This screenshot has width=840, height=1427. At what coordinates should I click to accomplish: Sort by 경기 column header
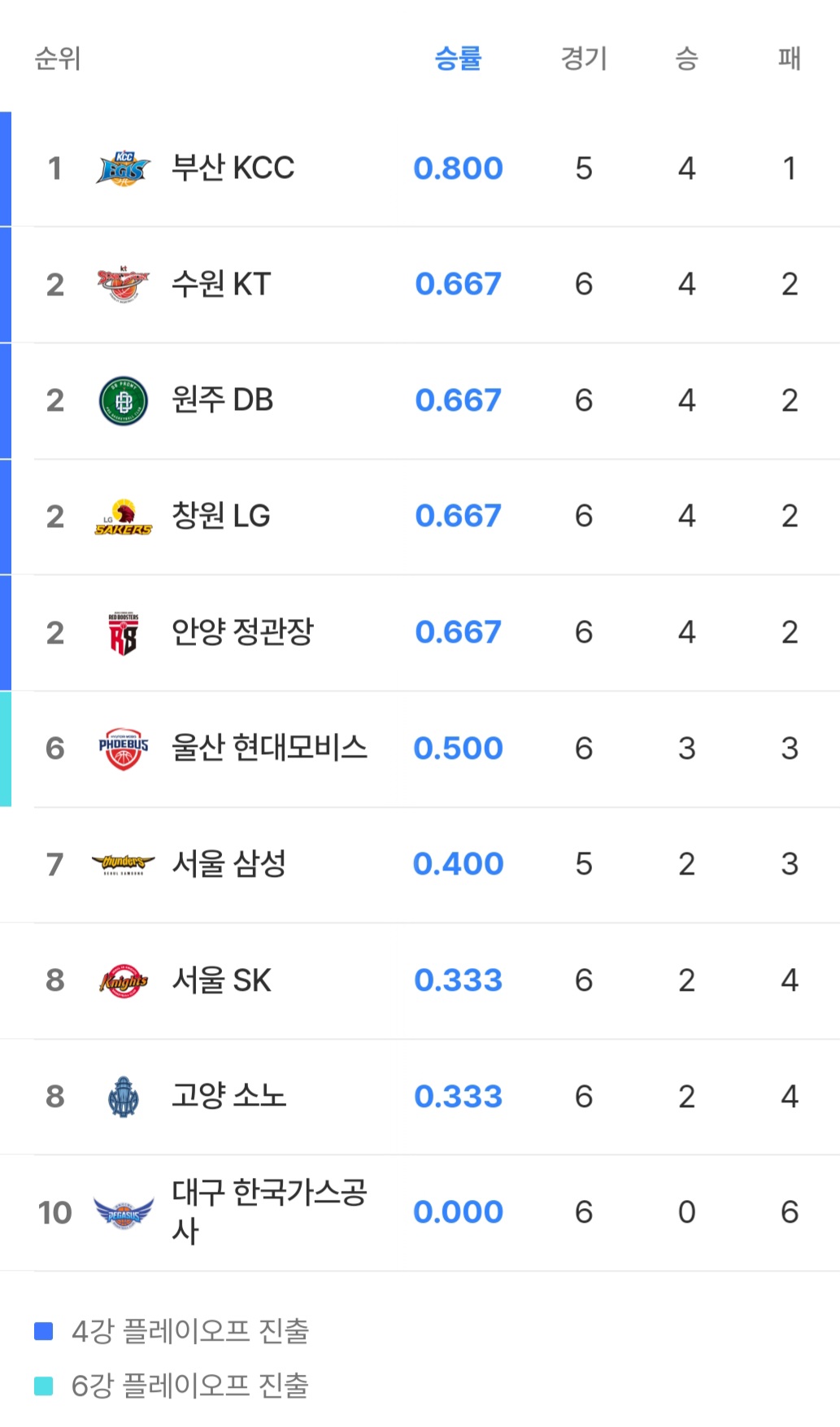(583, 59)
